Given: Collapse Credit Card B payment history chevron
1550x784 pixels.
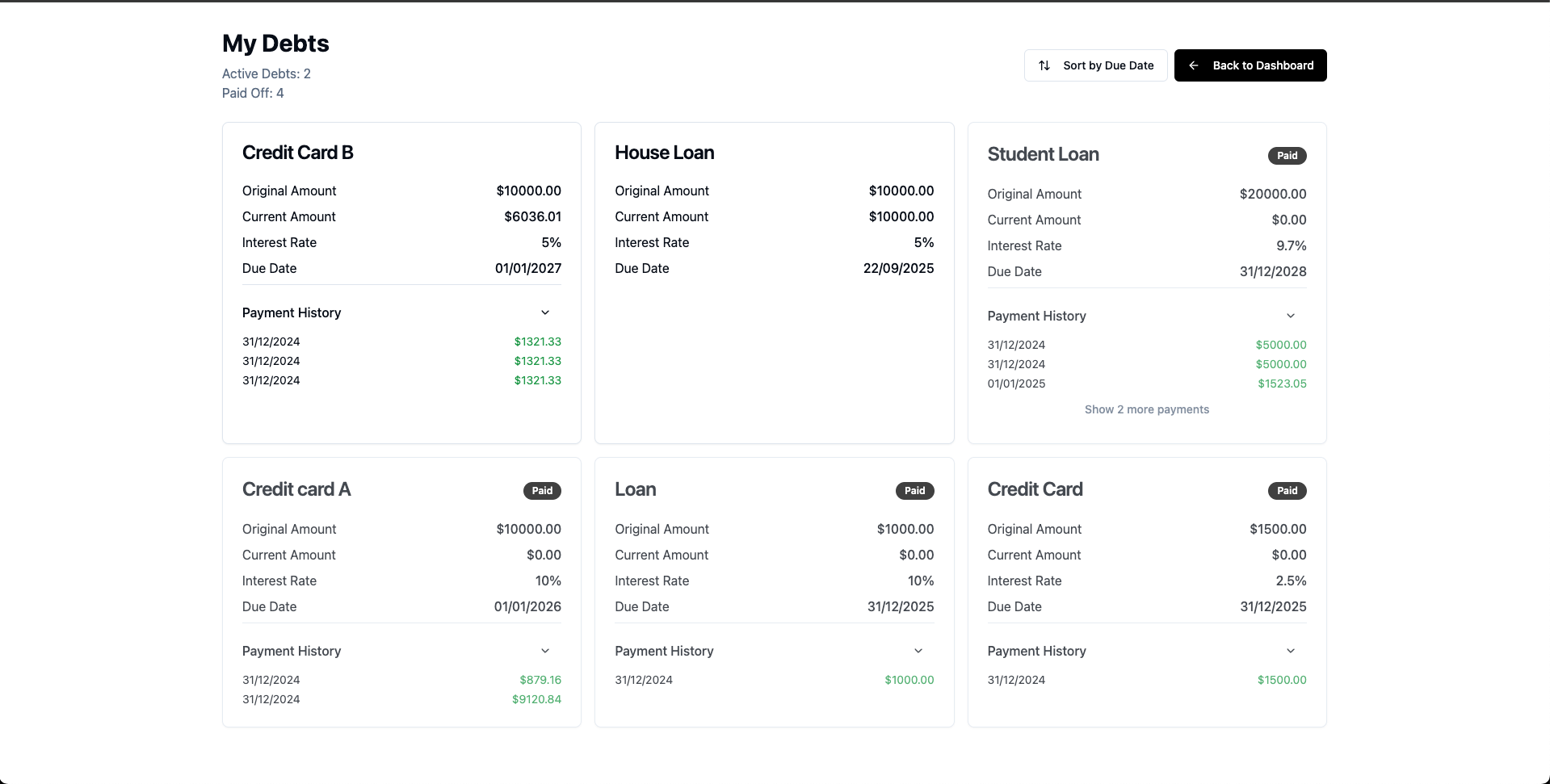Looking at the screenshot, I should pos(545,312).
